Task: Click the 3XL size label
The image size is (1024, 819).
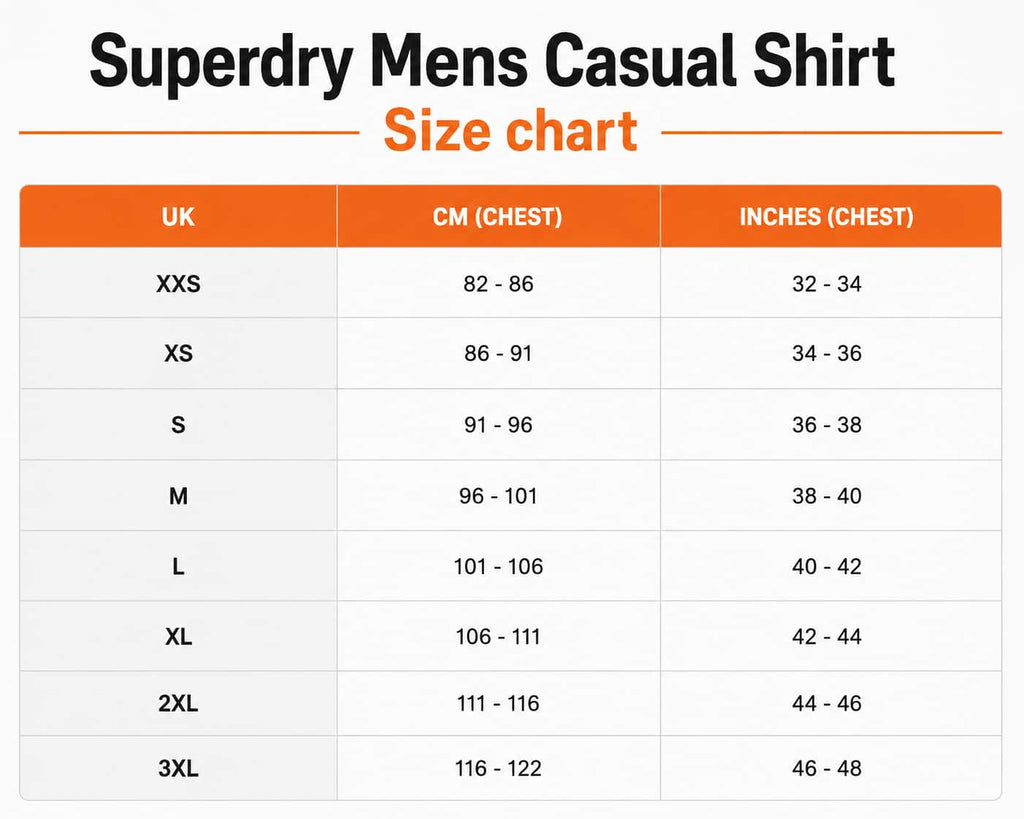Action: 178,768
